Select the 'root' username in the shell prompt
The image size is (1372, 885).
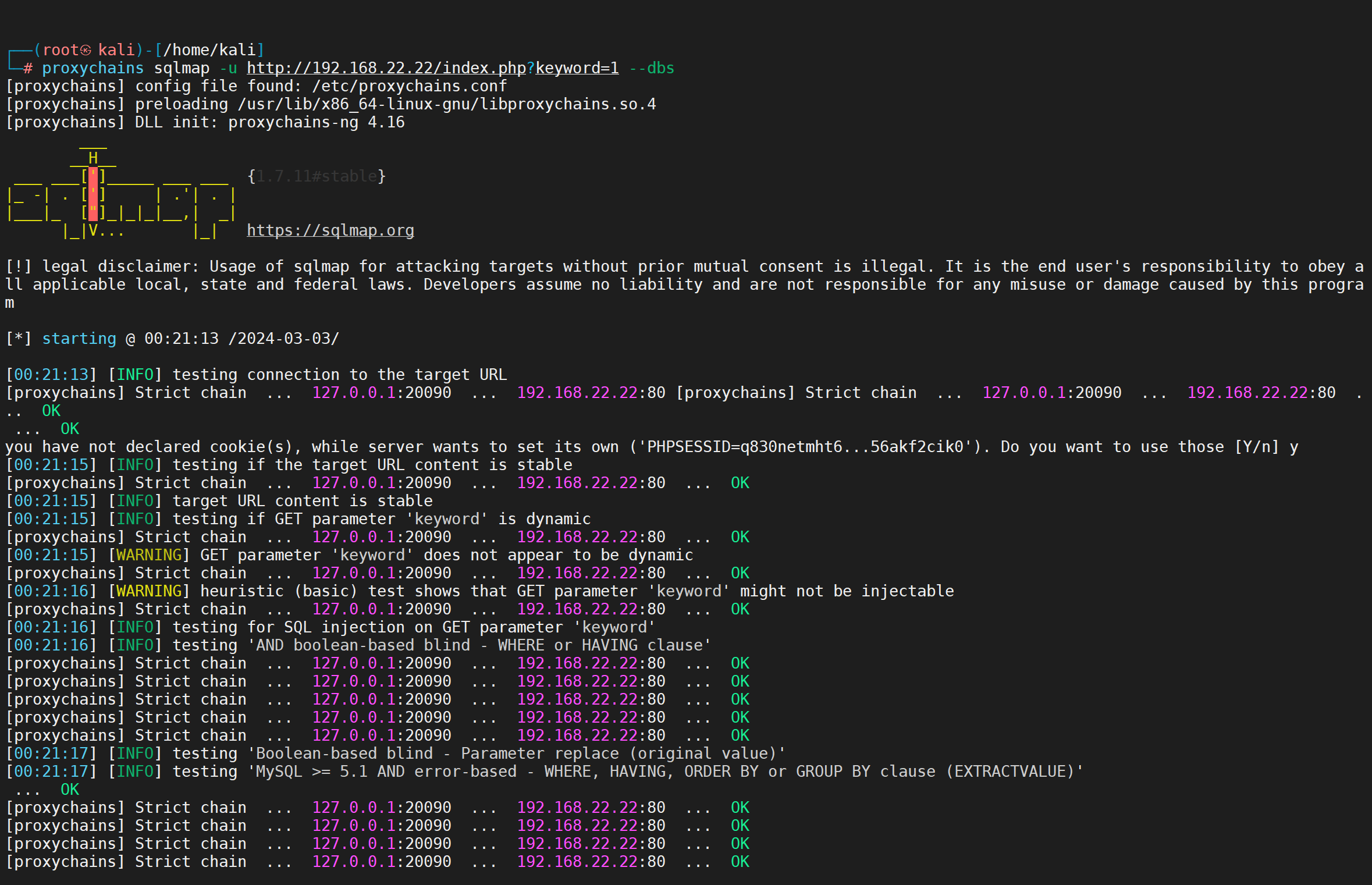[61, 50]
